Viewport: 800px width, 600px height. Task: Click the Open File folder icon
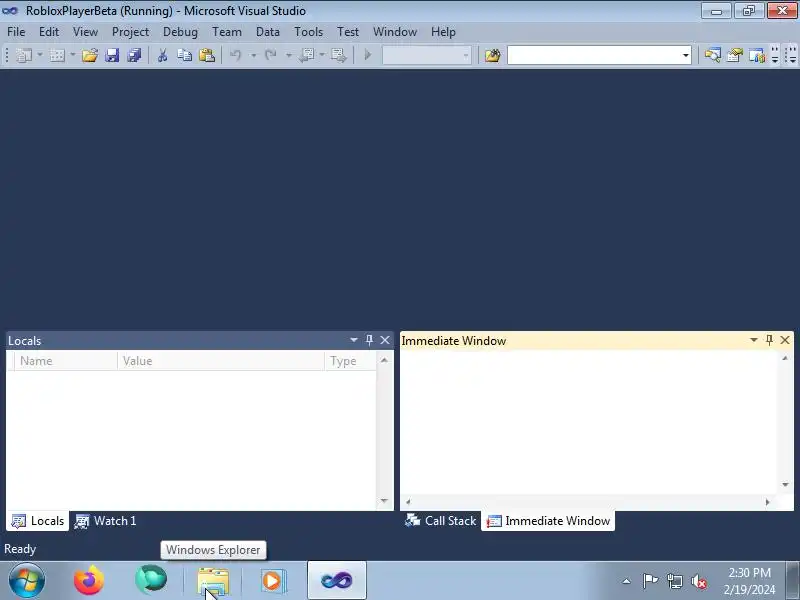click(90, 55)
